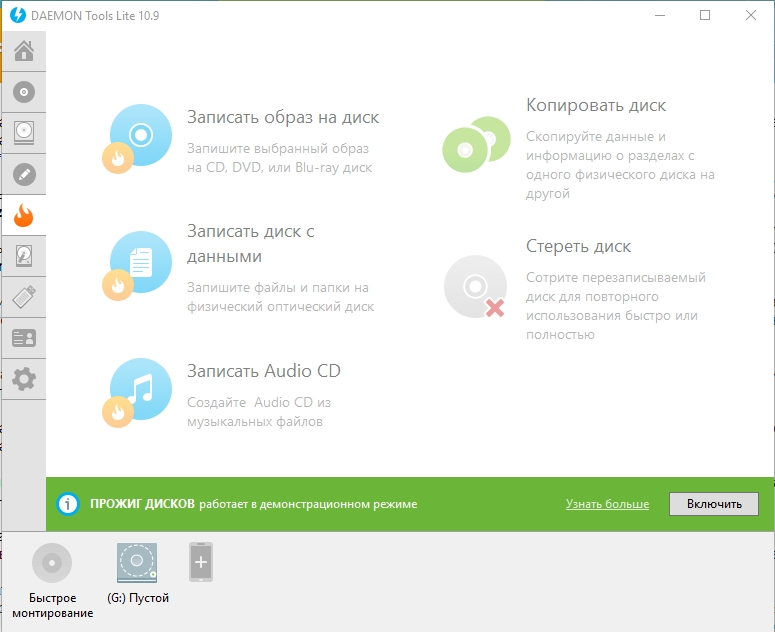775x632 pixels.
Task: Open the virtual drive sidebar icon
Action: tap(24, 133)
